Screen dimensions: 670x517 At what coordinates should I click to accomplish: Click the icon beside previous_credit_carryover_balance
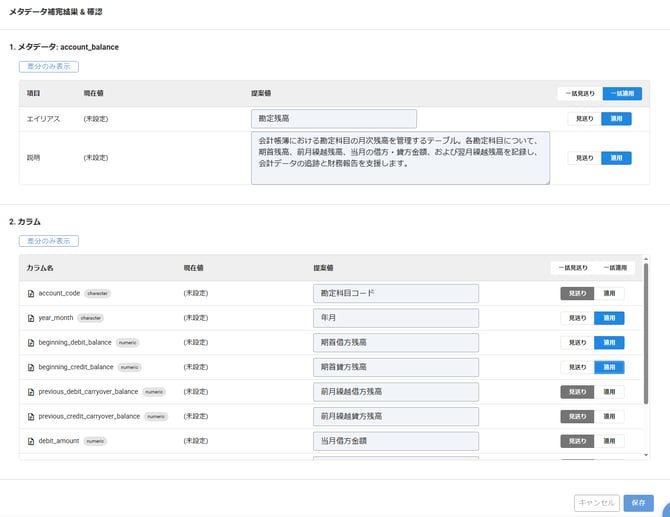point(31,416)
